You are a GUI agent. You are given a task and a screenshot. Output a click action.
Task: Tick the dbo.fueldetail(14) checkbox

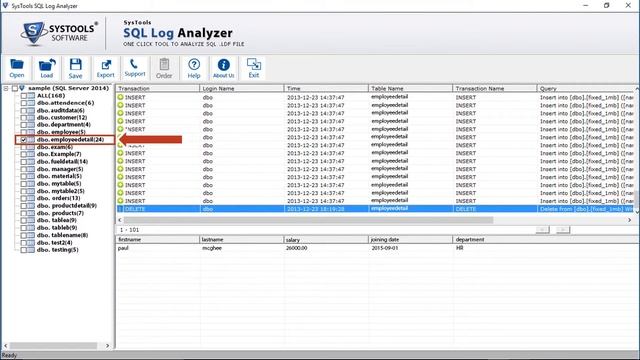coord(24,162)
